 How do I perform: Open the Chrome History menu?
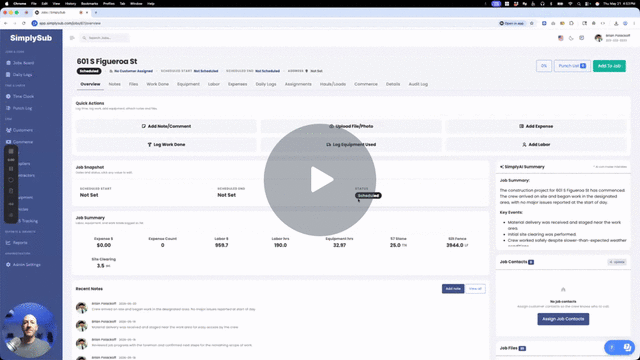coord(70,3)
